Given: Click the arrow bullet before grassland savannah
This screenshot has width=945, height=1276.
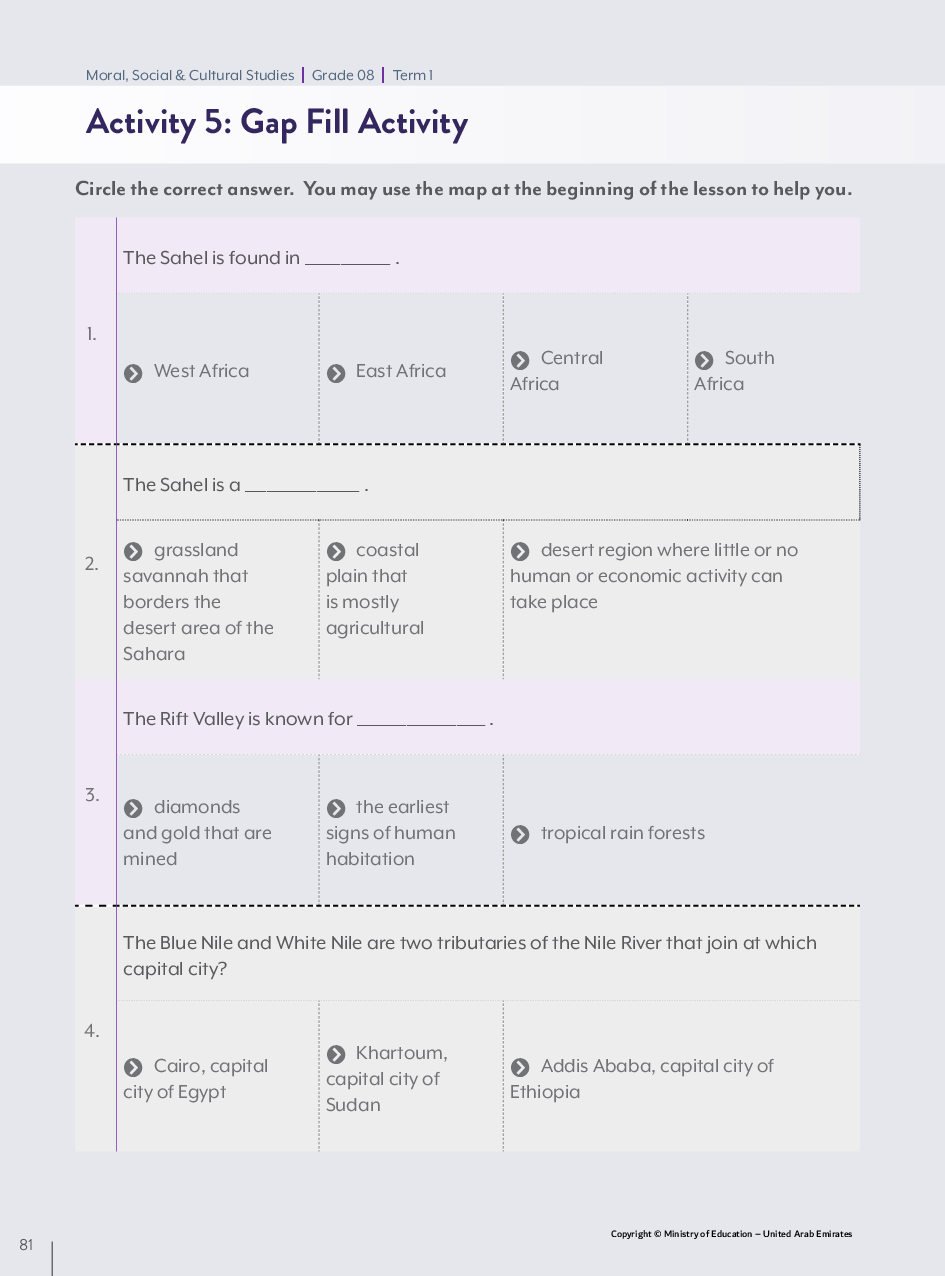Looking at the screenshot, I should coord(133,552).
